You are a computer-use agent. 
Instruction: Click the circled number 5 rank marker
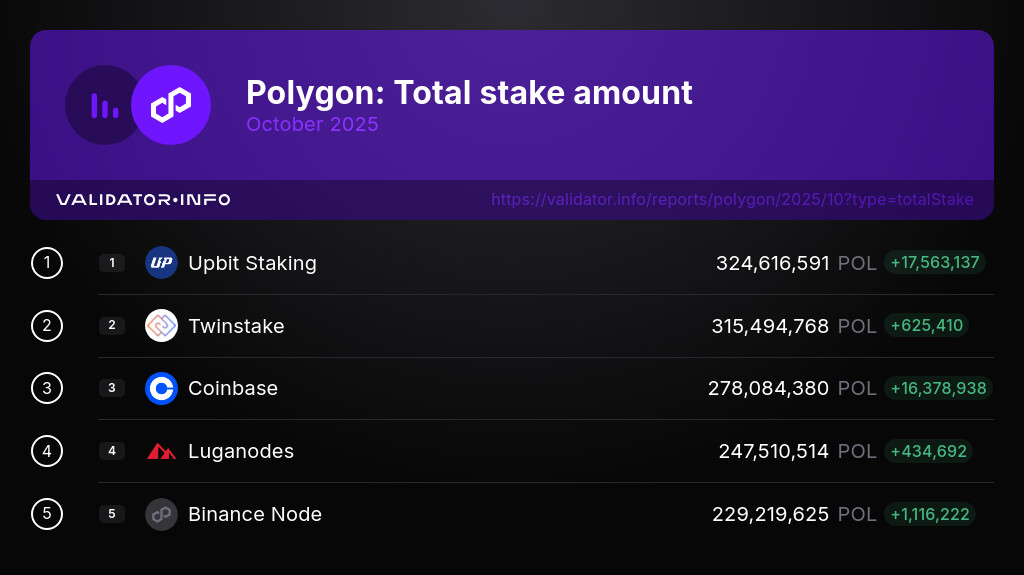[47, 514]
